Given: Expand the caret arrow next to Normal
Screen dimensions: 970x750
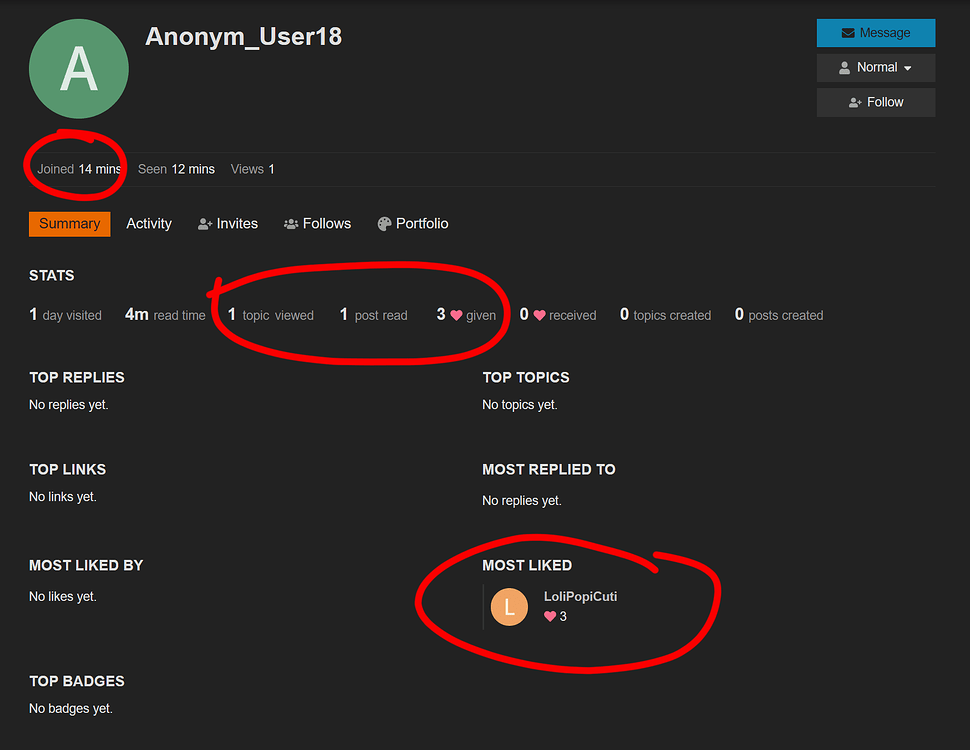Looking at the screenshot, I should coord(908,68).
